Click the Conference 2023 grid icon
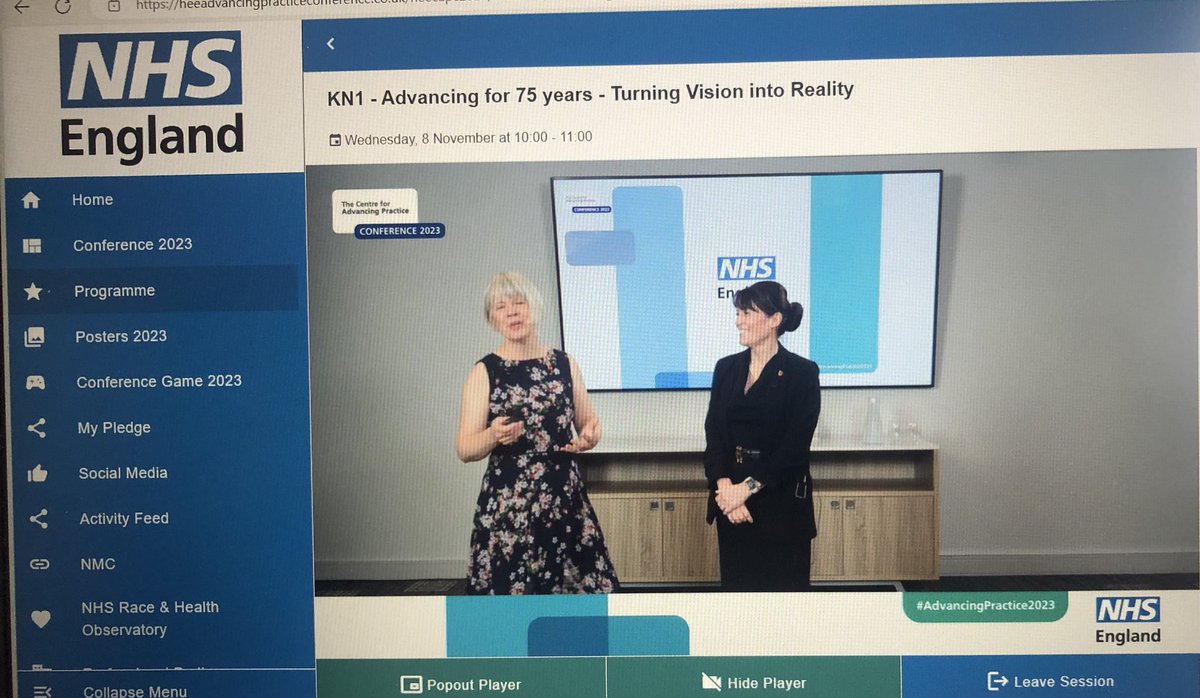The height and width of the screenshot is (698, 1200). (32, 246)
